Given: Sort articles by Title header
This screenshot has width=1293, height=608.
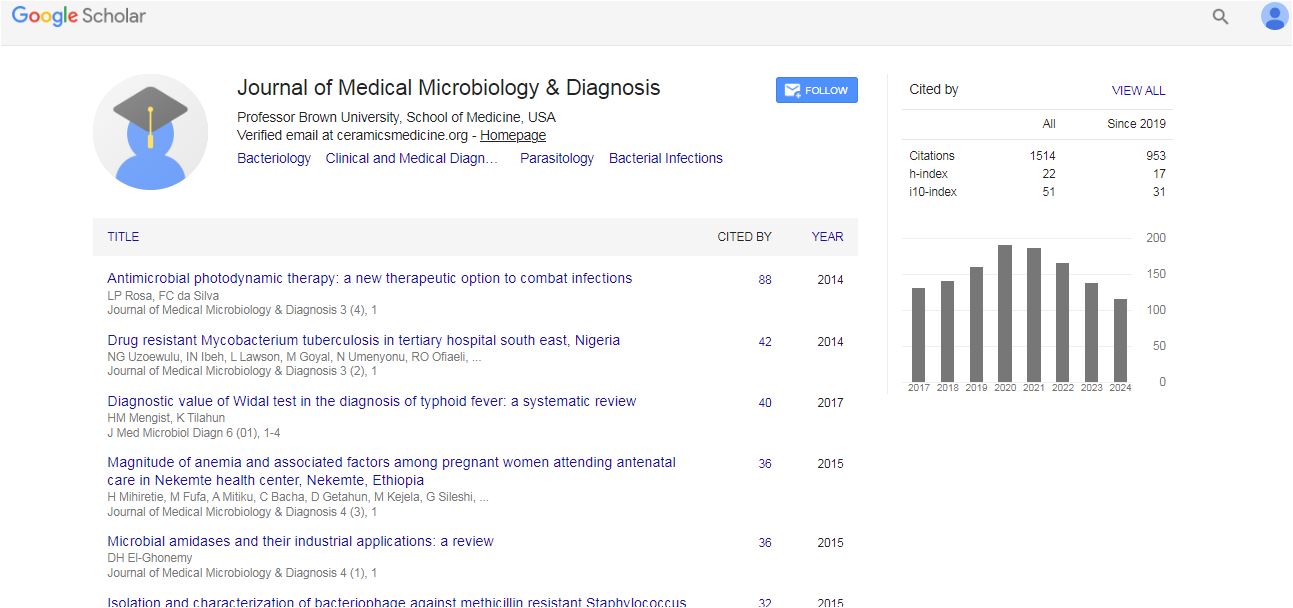Looking at the screenshot, I should pyautogui.click(x=123, y=237).
